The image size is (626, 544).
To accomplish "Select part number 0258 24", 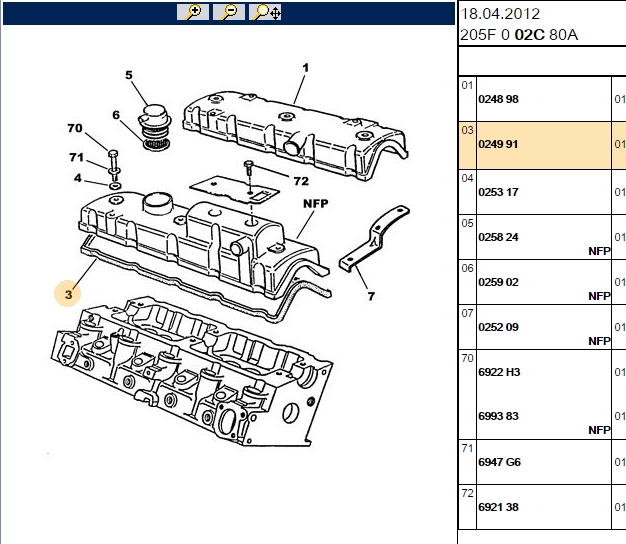I will pyautogui.click(x=498, y=237).
